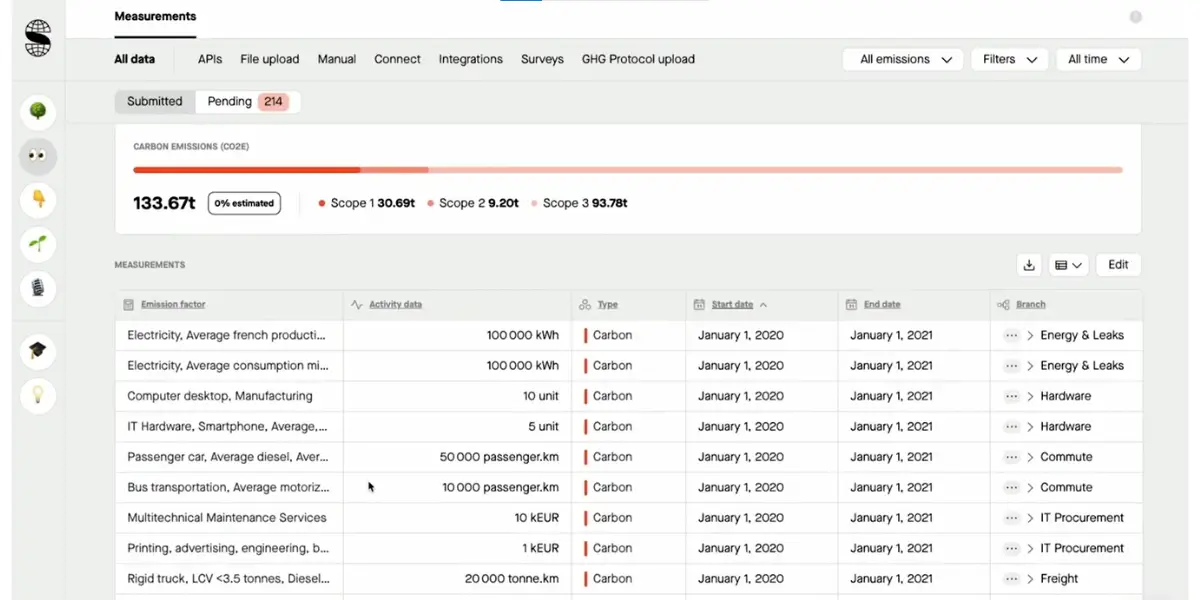Switch to the Submitted tab

tap(154, 101)
